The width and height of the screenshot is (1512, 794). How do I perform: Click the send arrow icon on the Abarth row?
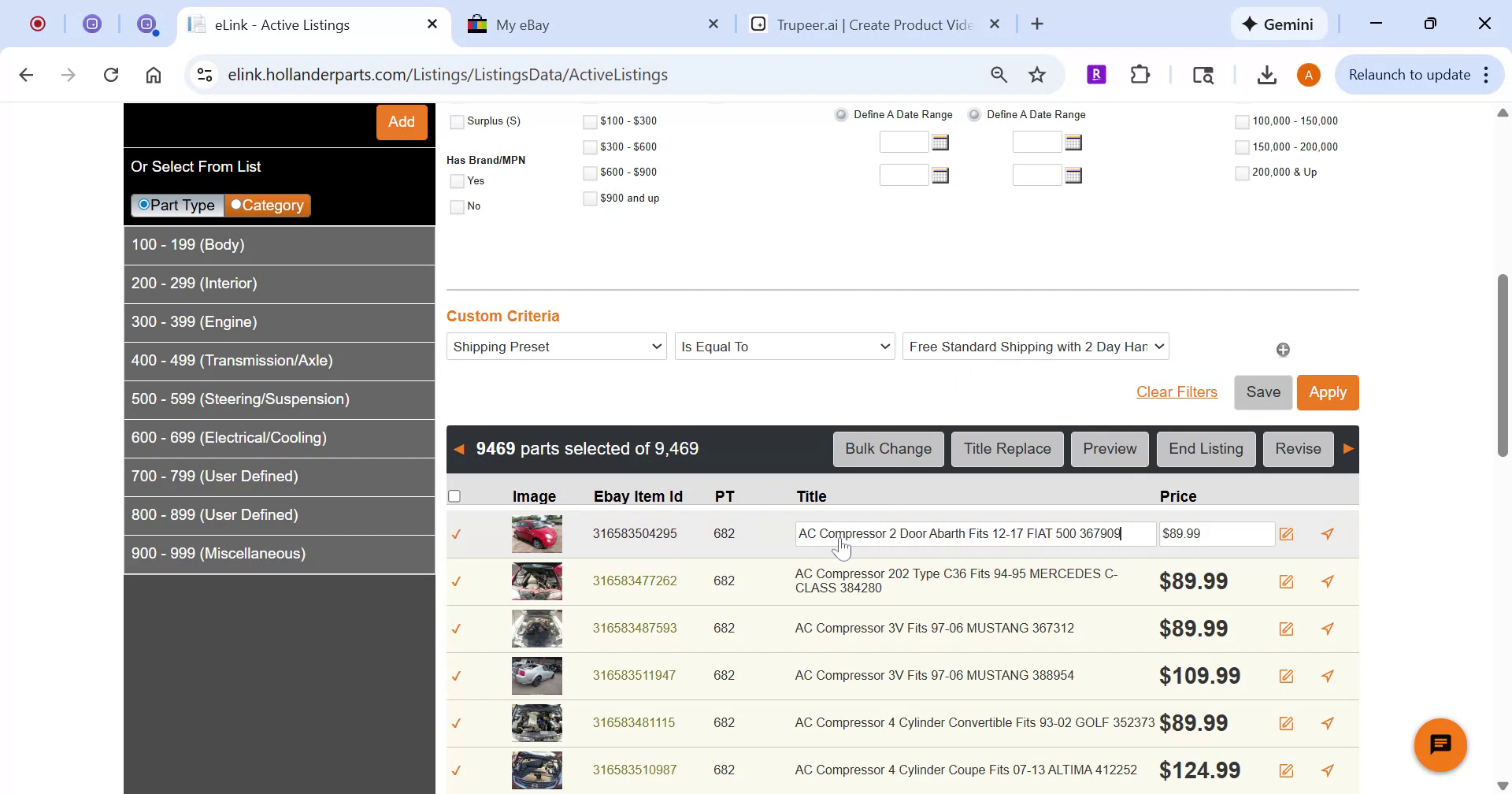point(1328,533)
